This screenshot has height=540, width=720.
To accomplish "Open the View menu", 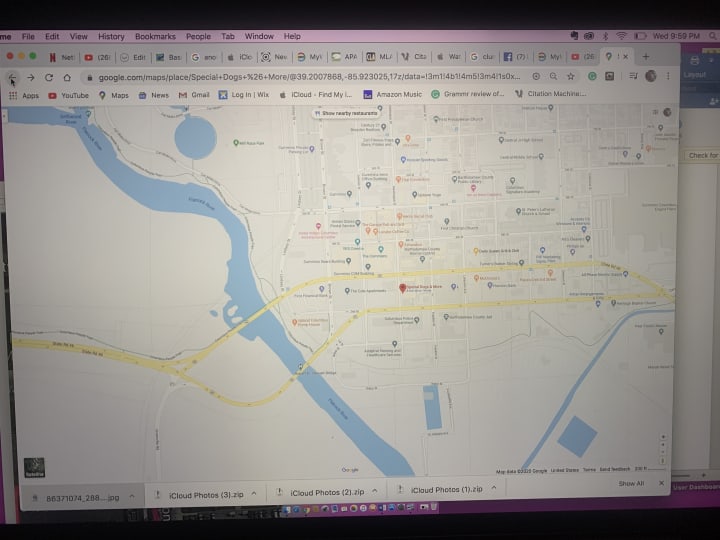I will point(79,36).
